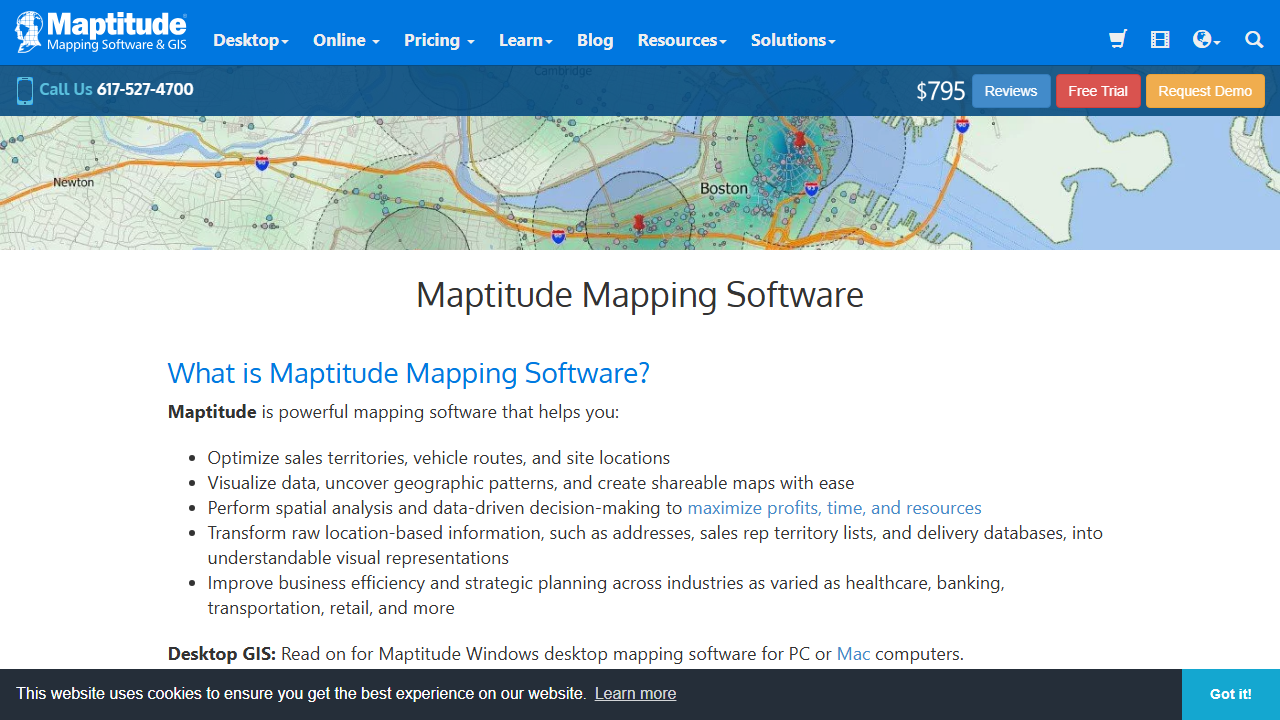Viewport: 1280px width, 720px height.
Task: Click the Newton label on map
Action: pyautogui.click(x=74, y=182)
